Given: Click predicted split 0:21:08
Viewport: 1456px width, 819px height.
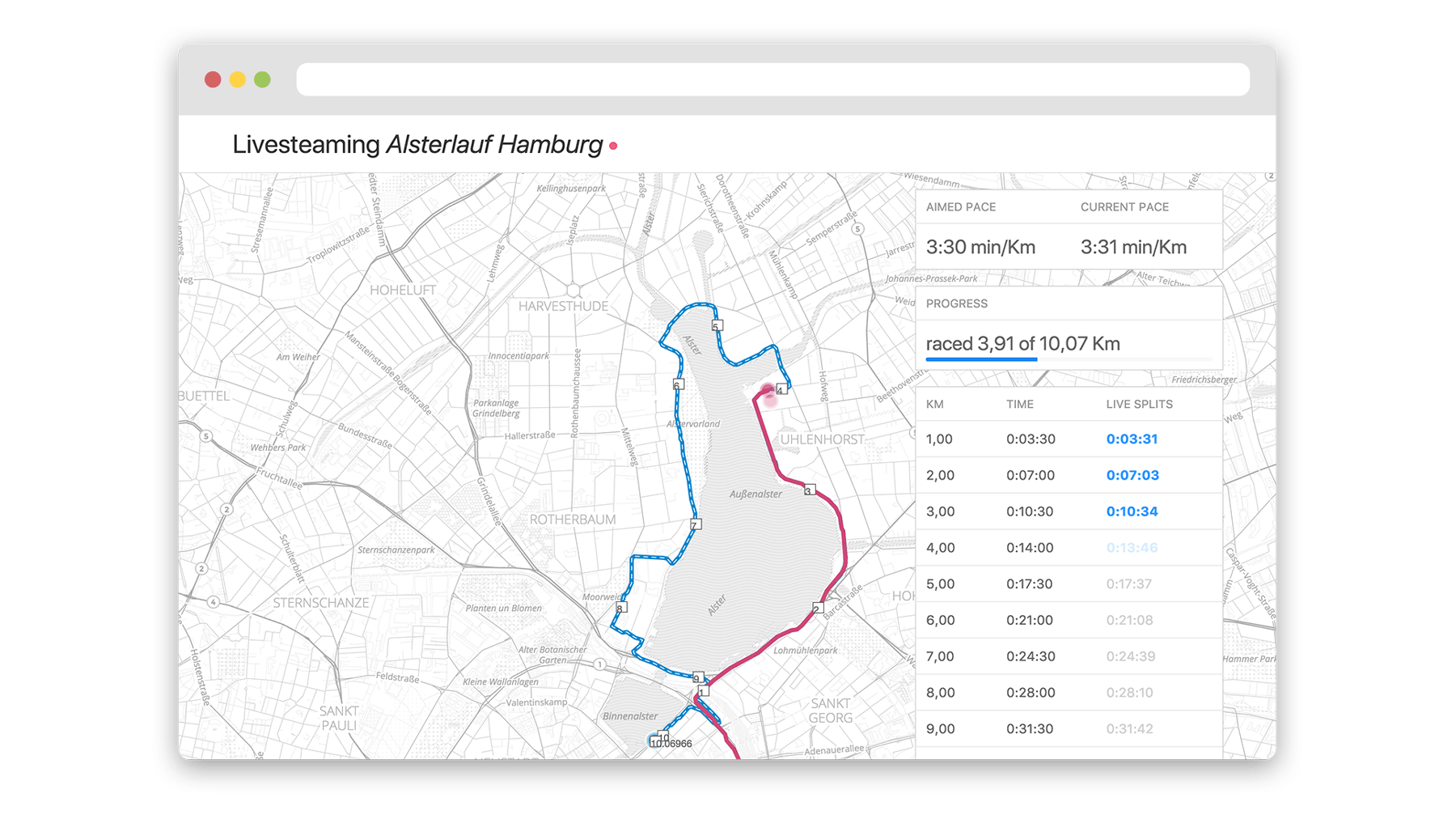Looking at the screenshot, I should coord(1129,620).
